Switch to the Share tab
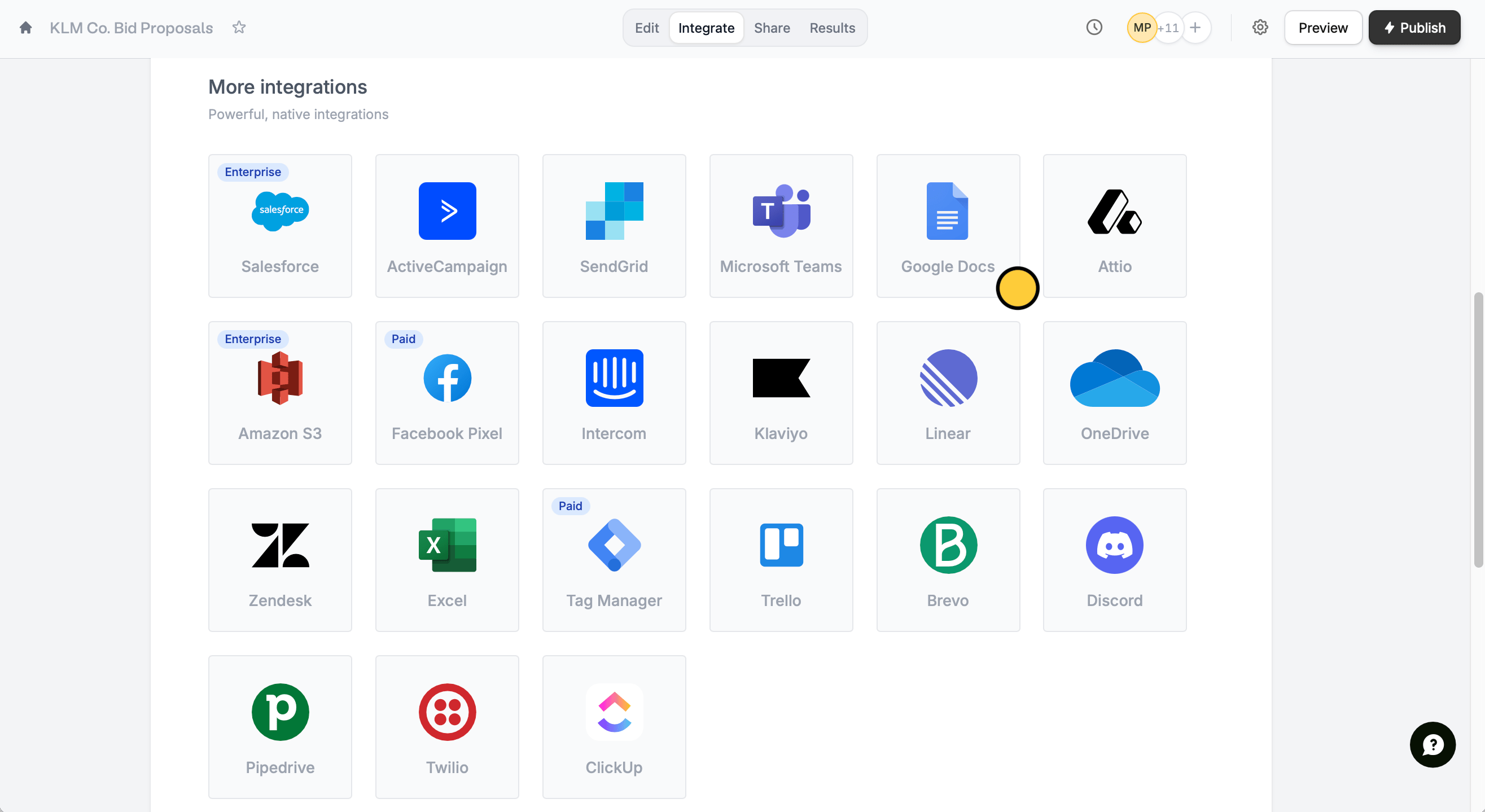Viewport: 1485px width, 812px height. click(x=772, y=28)
